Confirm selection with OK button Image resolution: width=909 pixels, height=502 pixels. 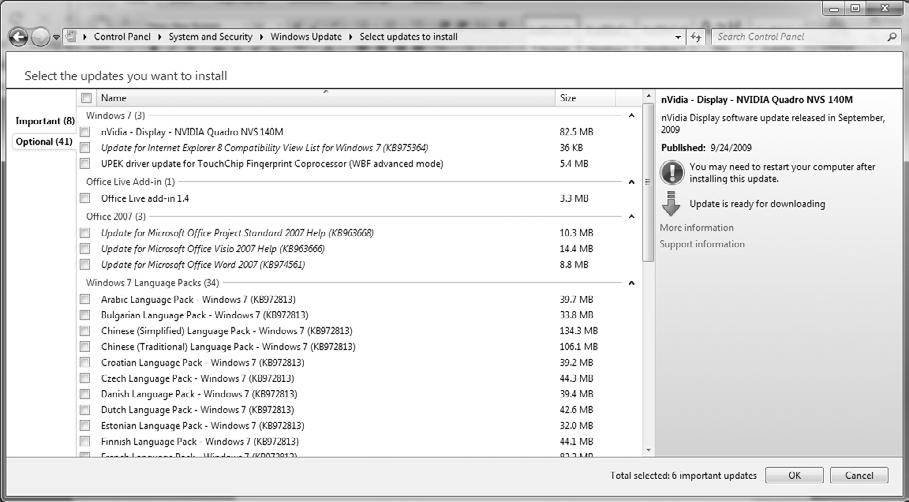[794, 475]
